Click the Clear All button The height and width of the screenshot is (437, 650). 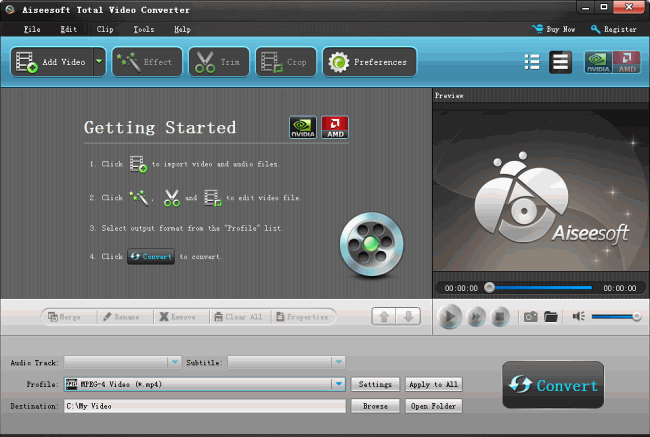(x=238, y=317)
